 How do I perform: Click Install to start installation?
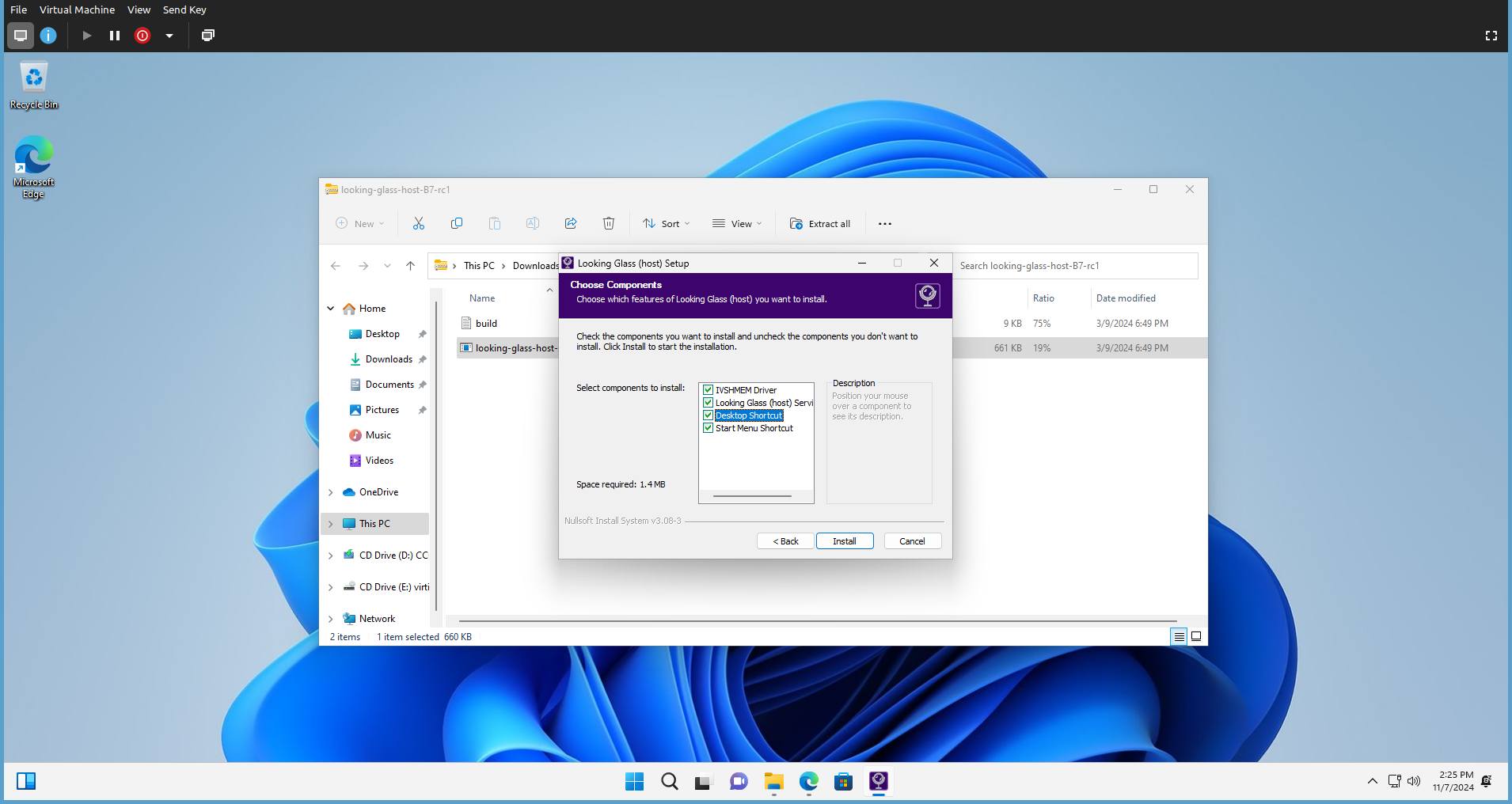point(845,541)
